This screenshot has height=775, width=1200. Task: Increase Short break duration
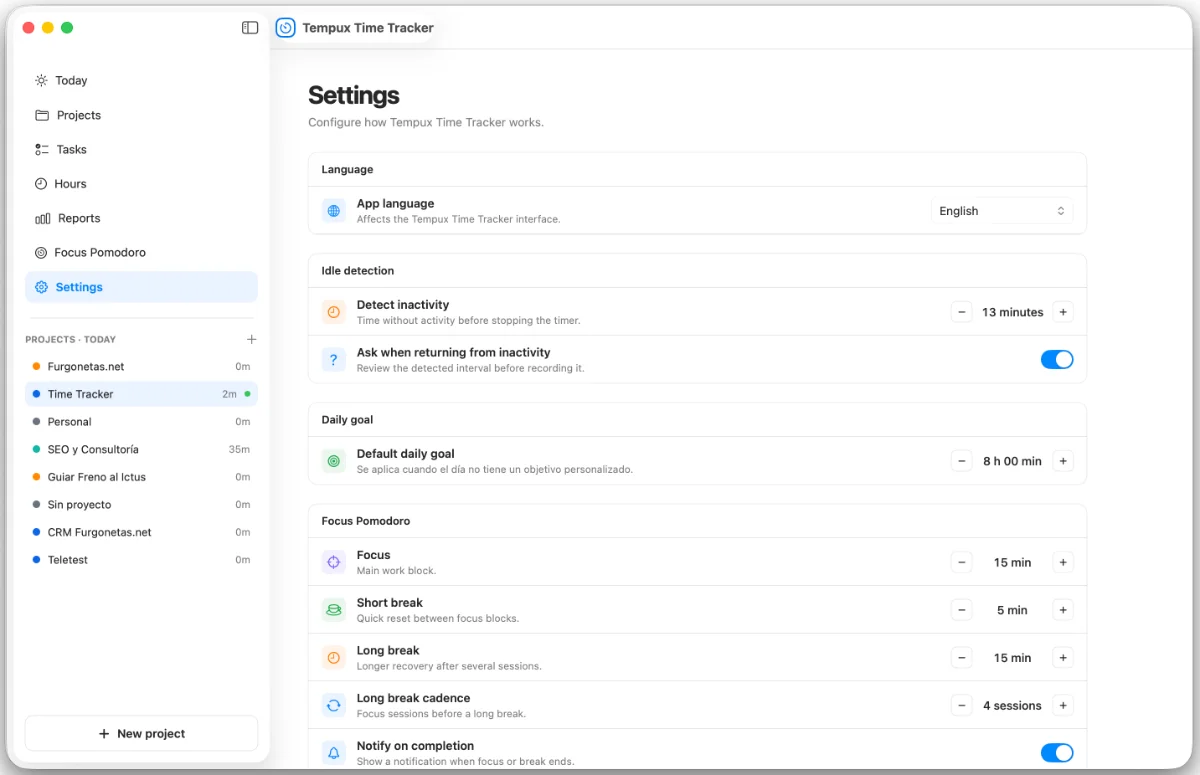pyautogui.click(x=1063, y=610)
